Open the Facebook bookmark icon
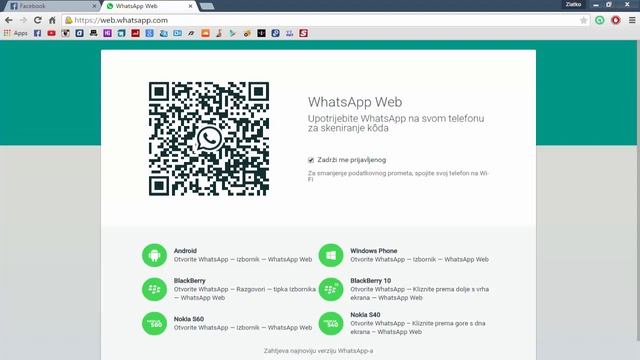This screenshot has width=640, height=360. coord(38,33)
